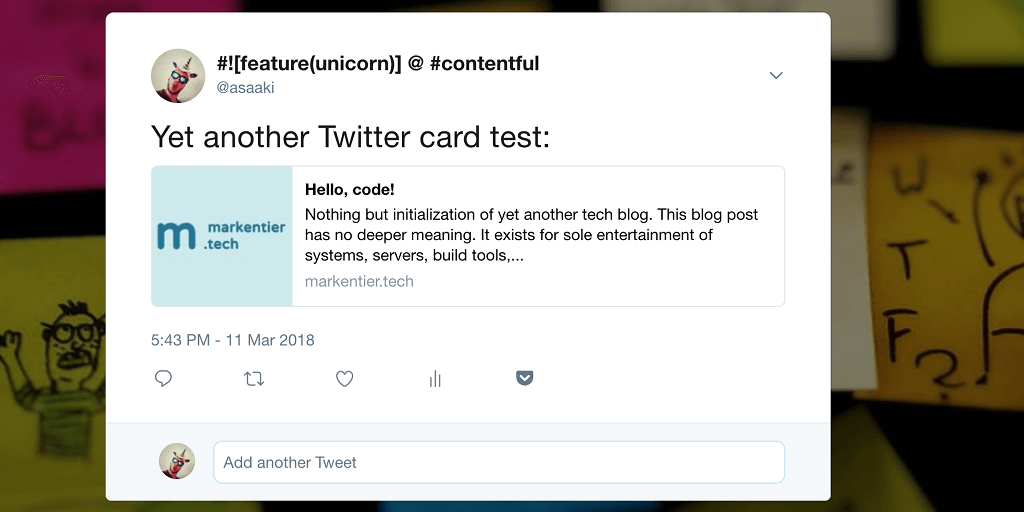This screenshot has height=512, width=1024.
Task: Open the @asaaki handle link
Action: coord(244,88)
